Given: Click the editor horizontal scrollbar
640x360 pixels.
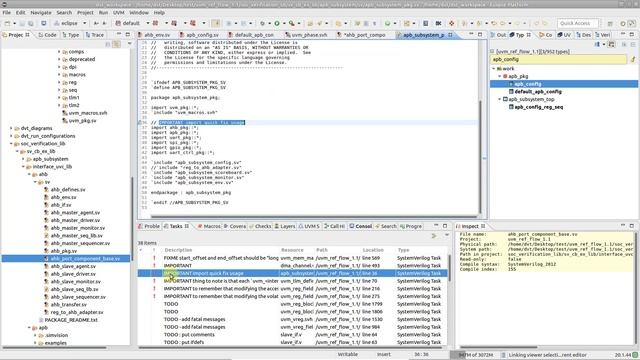Looking at the screenshot, I should [313, 216].
